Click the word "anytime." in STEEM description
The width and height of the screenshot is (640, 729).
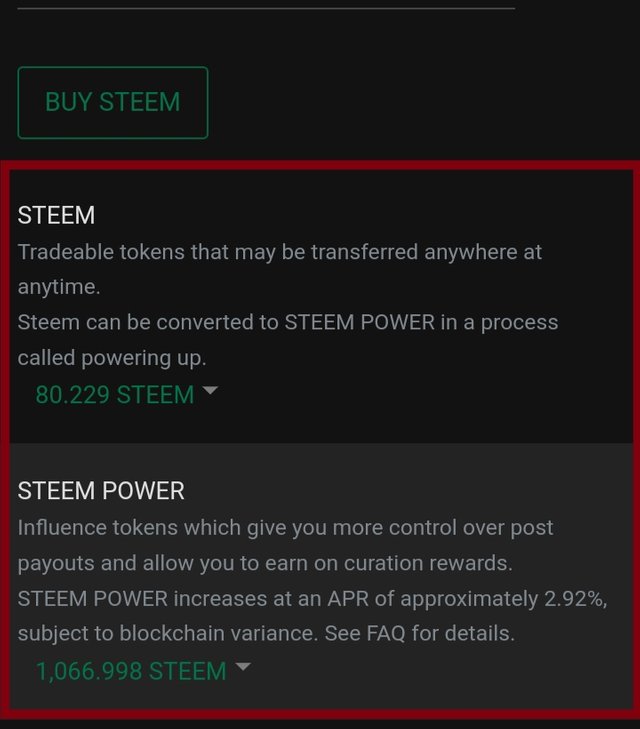point(59,287)
